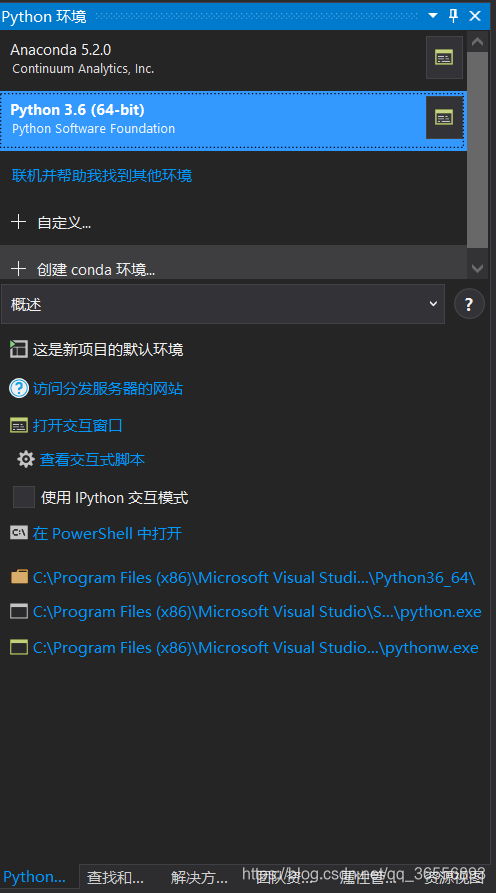Click 使用 IPython 交互模式 label text
The image size is (496, 893).
[114, 498]
